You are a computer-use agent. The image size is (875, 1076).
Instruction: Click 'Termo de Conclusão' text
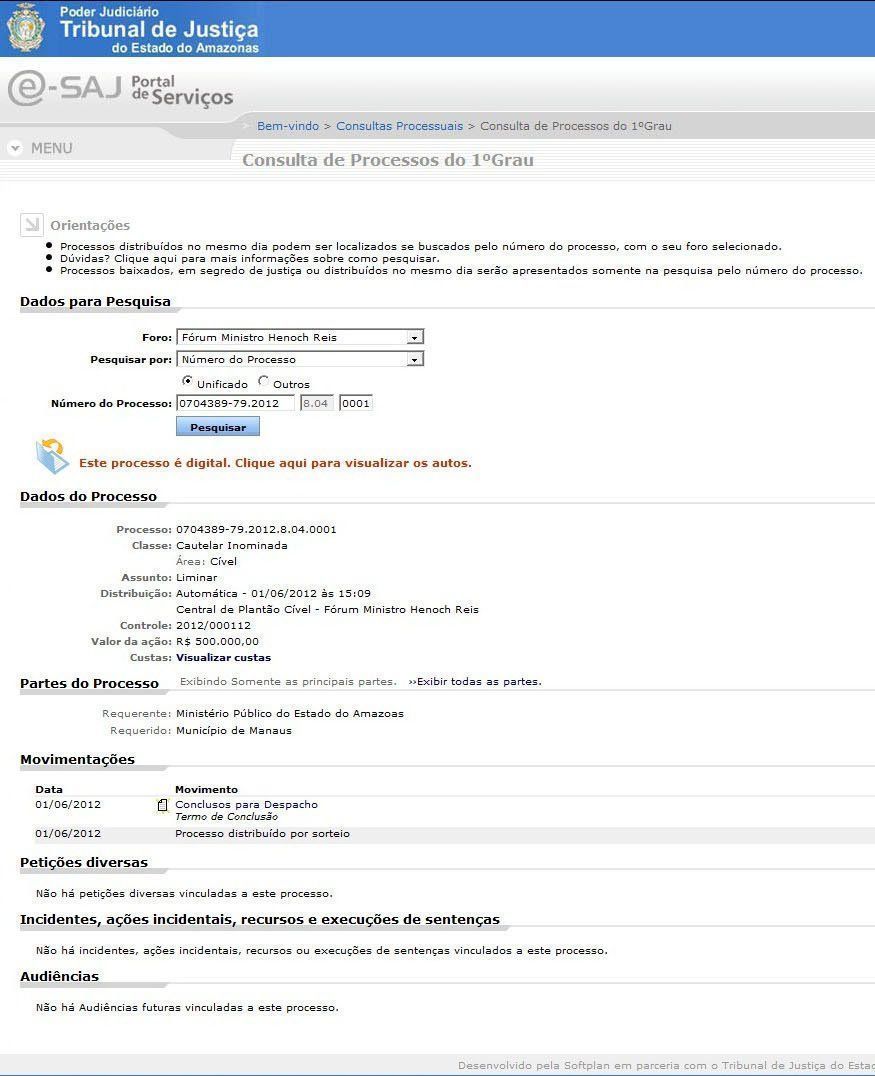click(x=226, y=817)
